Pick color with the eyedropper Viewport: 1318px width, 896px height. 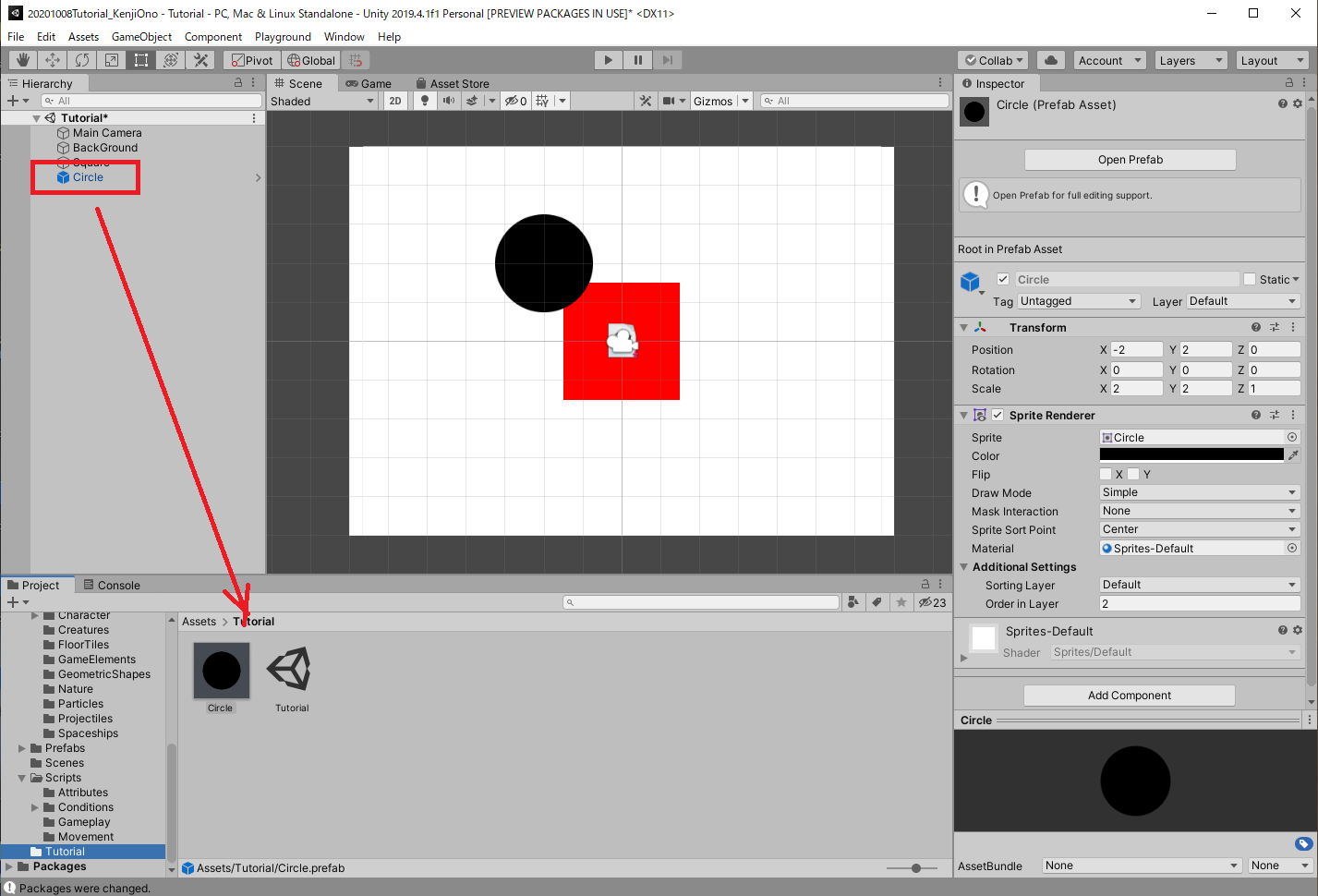click(1293, 455)
